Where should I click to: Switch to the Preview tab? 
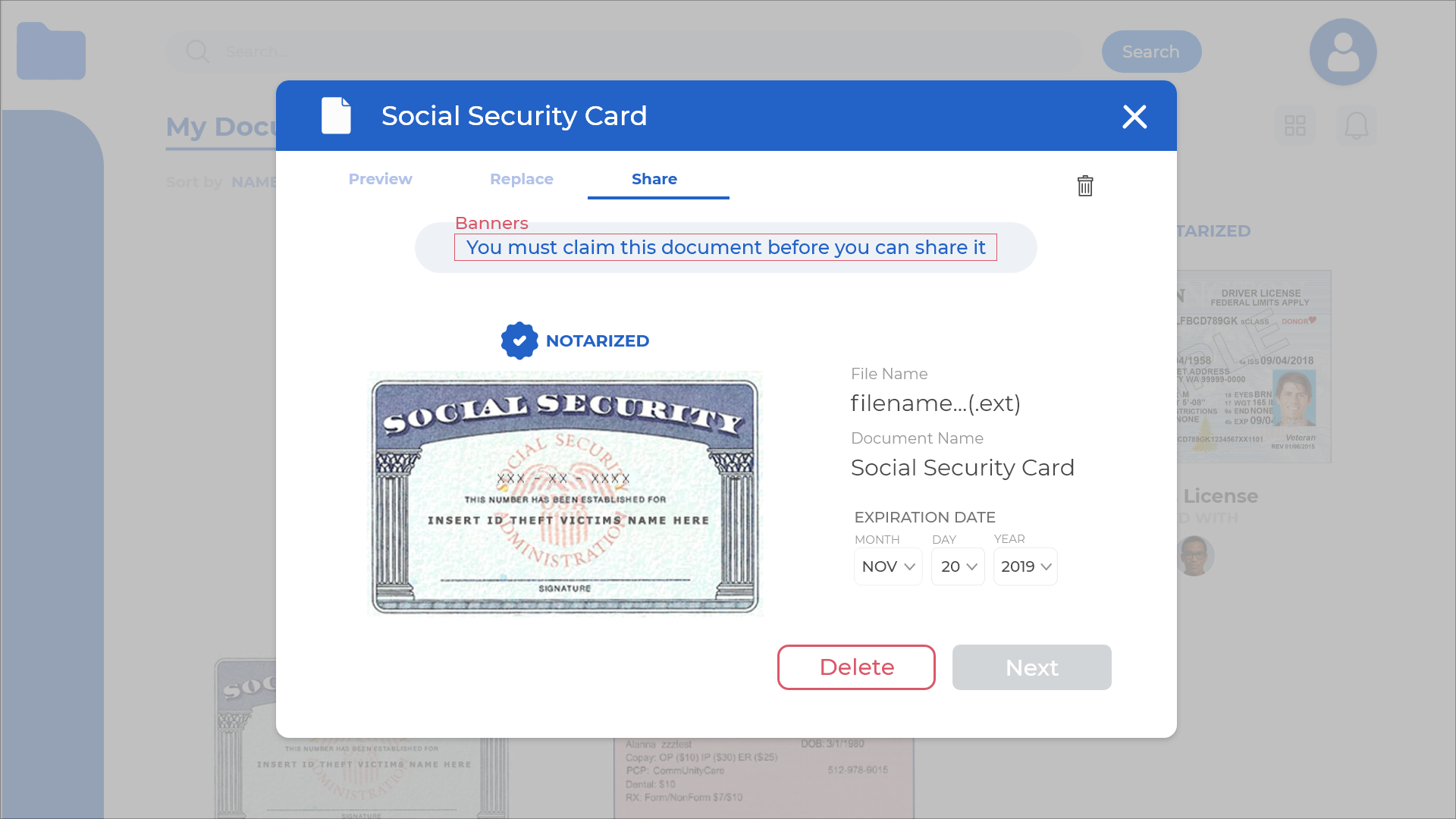point(380,179)
